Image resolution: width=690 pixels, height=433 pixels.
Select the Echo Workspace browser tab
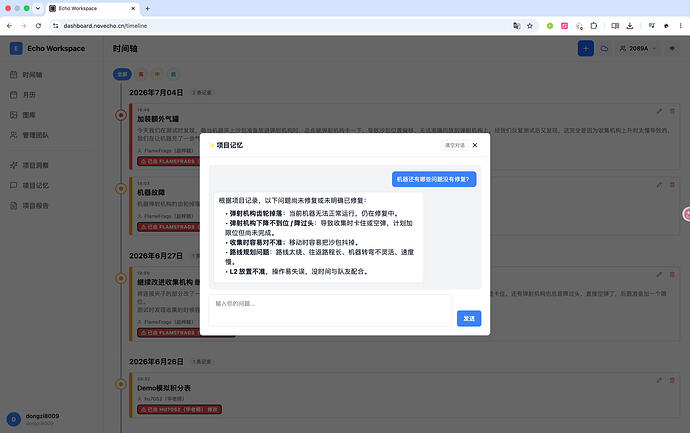click(x=92, y=8)
